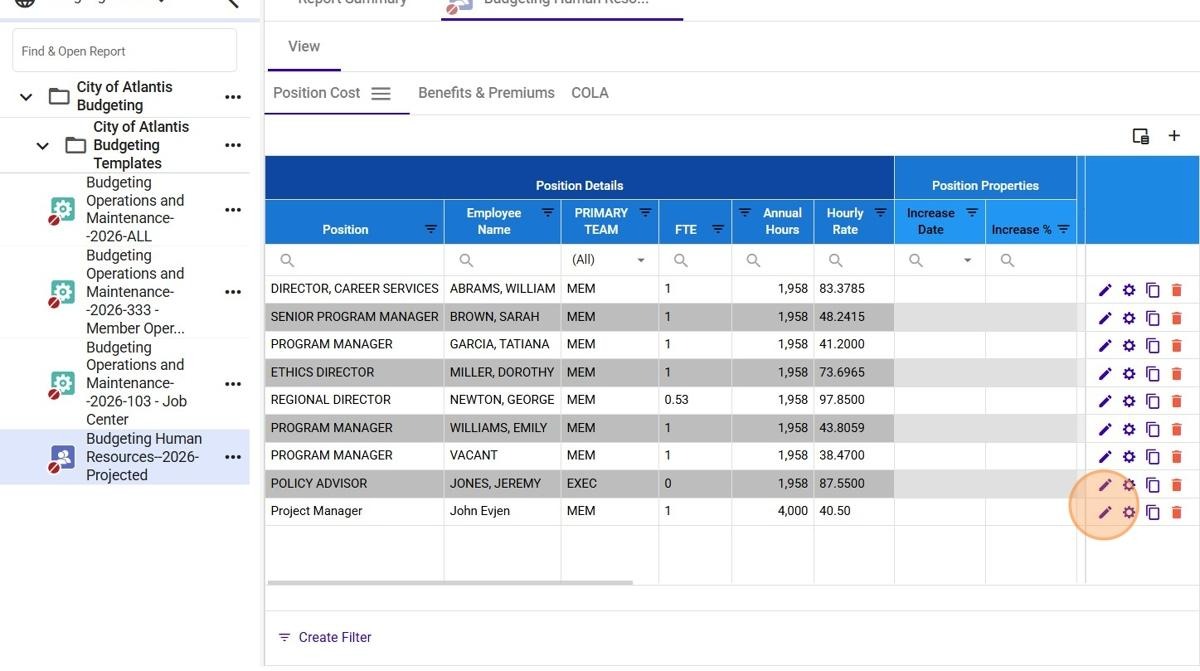
Task: Open settings gear for ABRAMS, WILLIAM row
Action: tap(1129, 290)
